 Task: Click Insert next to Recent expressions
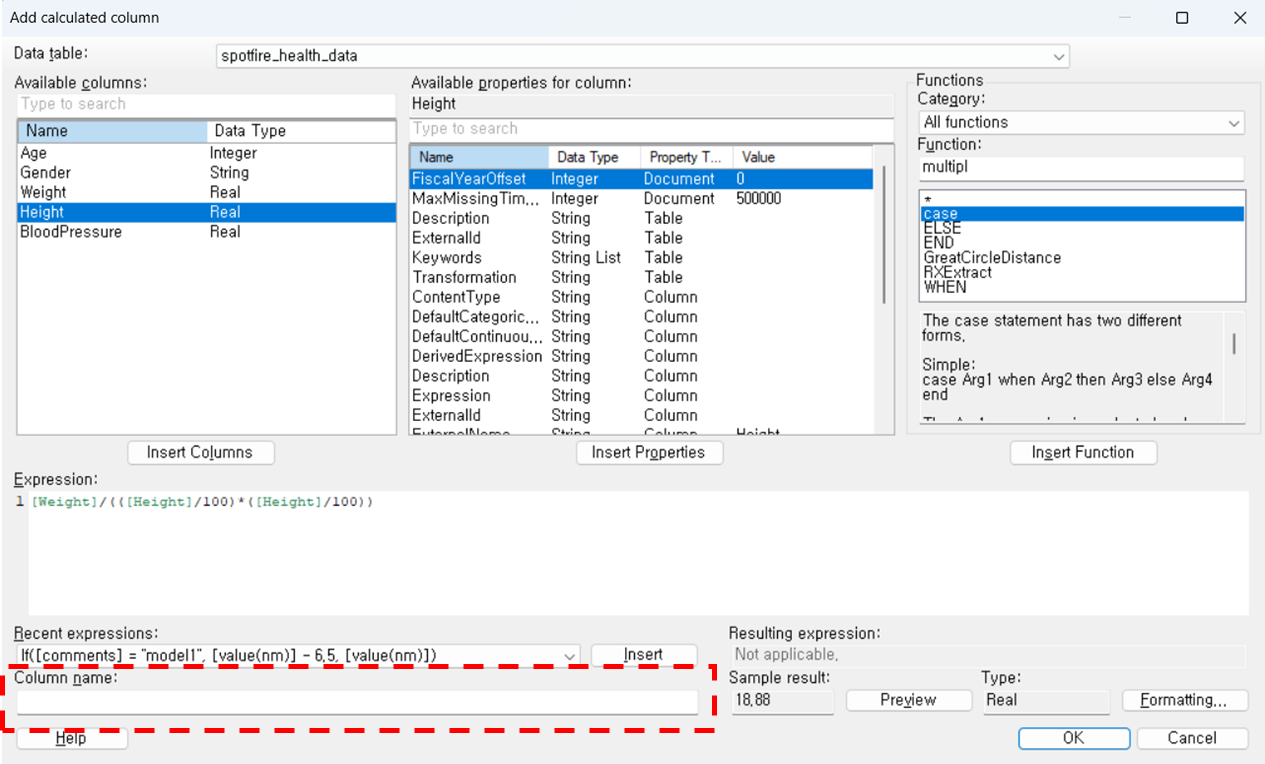(643, 655)
